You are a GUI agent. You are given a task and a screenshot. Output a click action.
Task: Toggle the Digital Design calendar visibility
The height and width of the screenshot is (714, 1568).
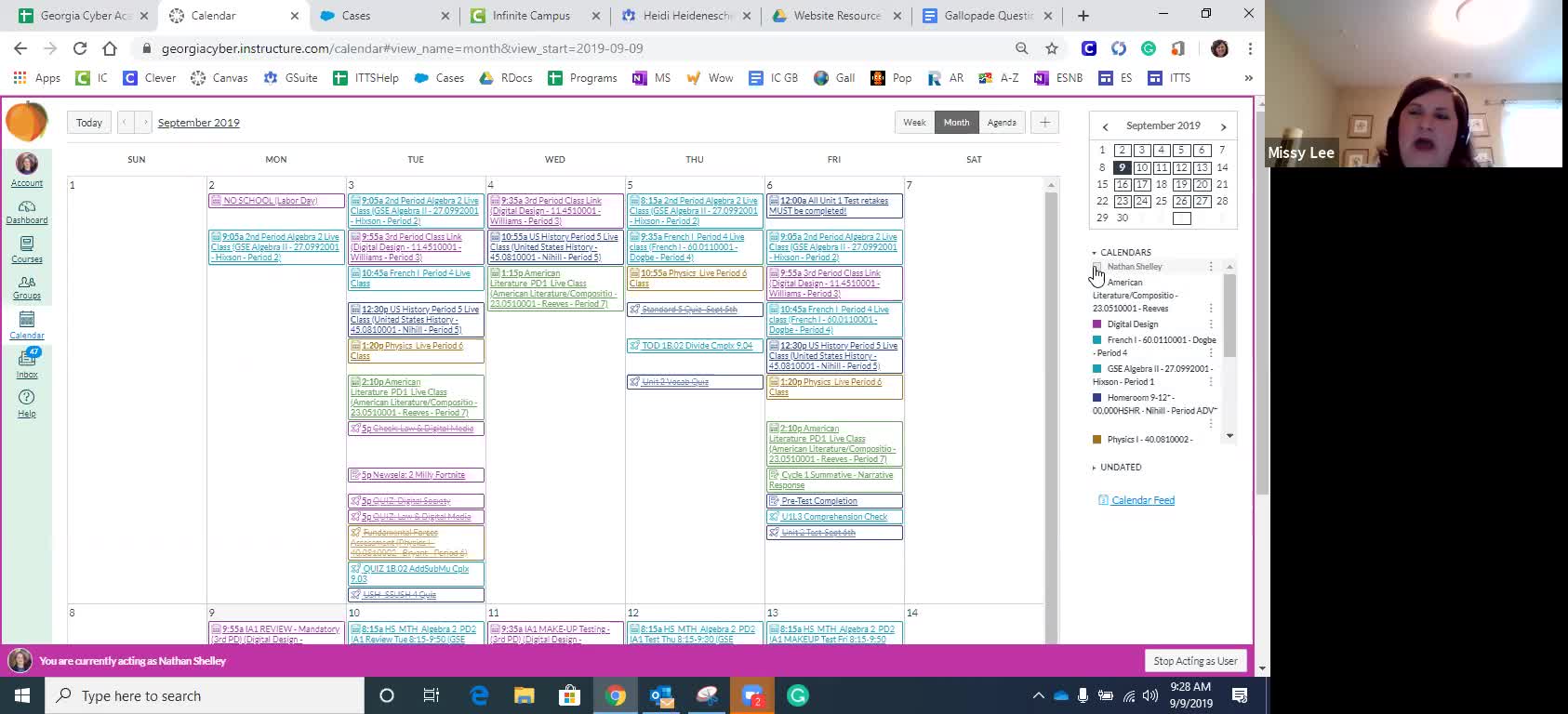1097,324
